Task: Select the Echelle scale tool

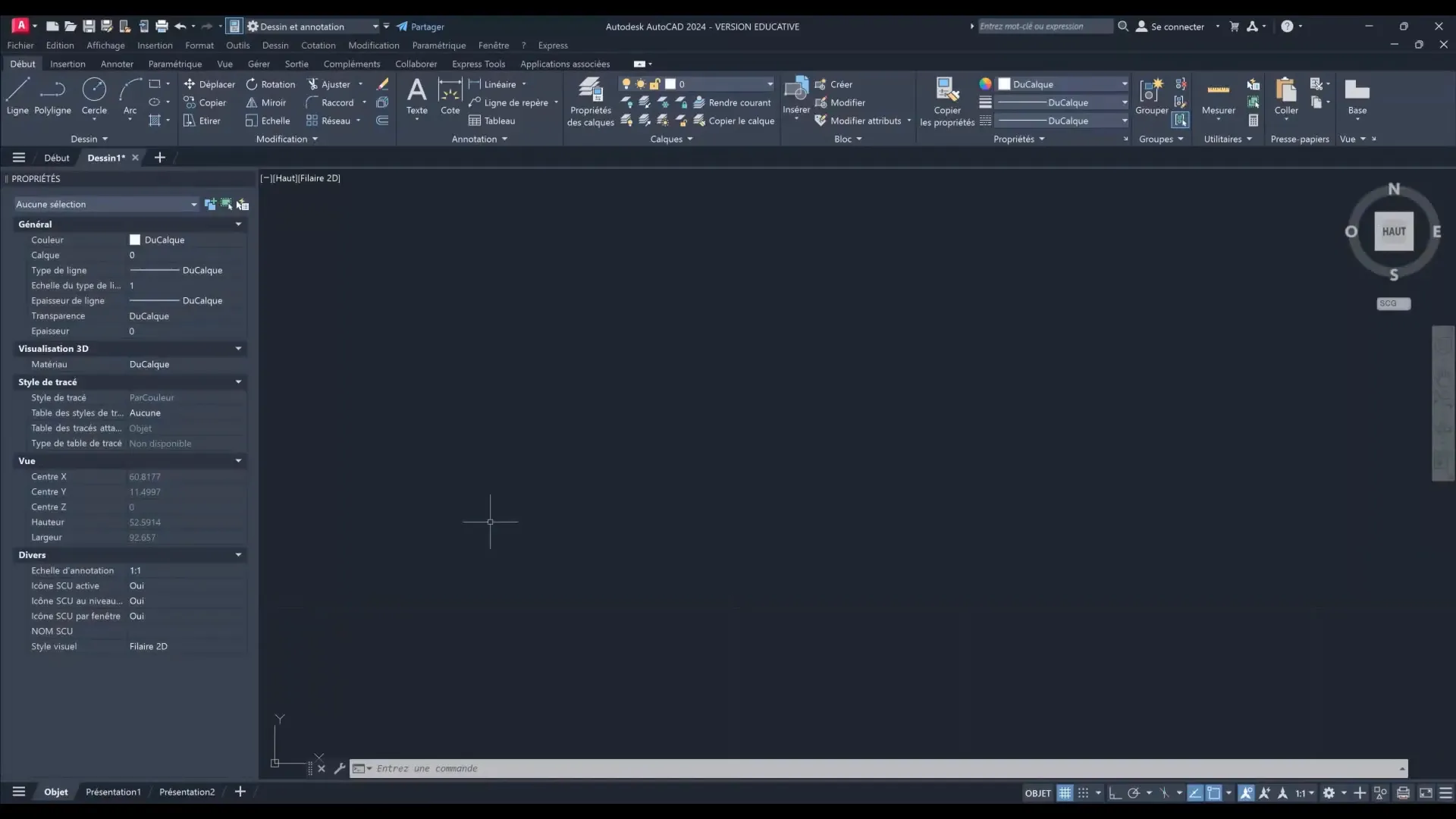Action: pos(268,121)
